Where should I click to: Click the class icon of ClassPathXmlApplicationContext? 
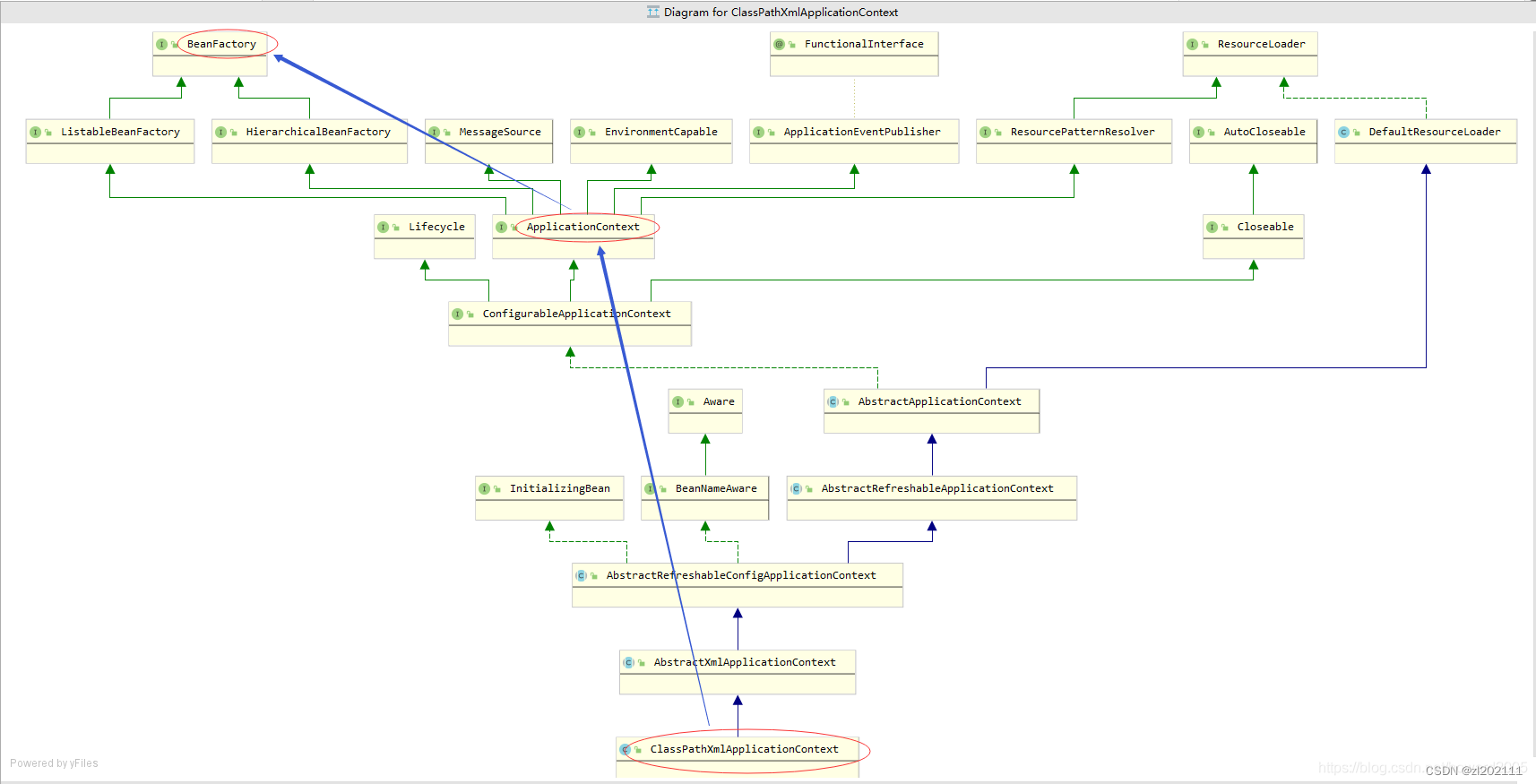coord(625,749)
